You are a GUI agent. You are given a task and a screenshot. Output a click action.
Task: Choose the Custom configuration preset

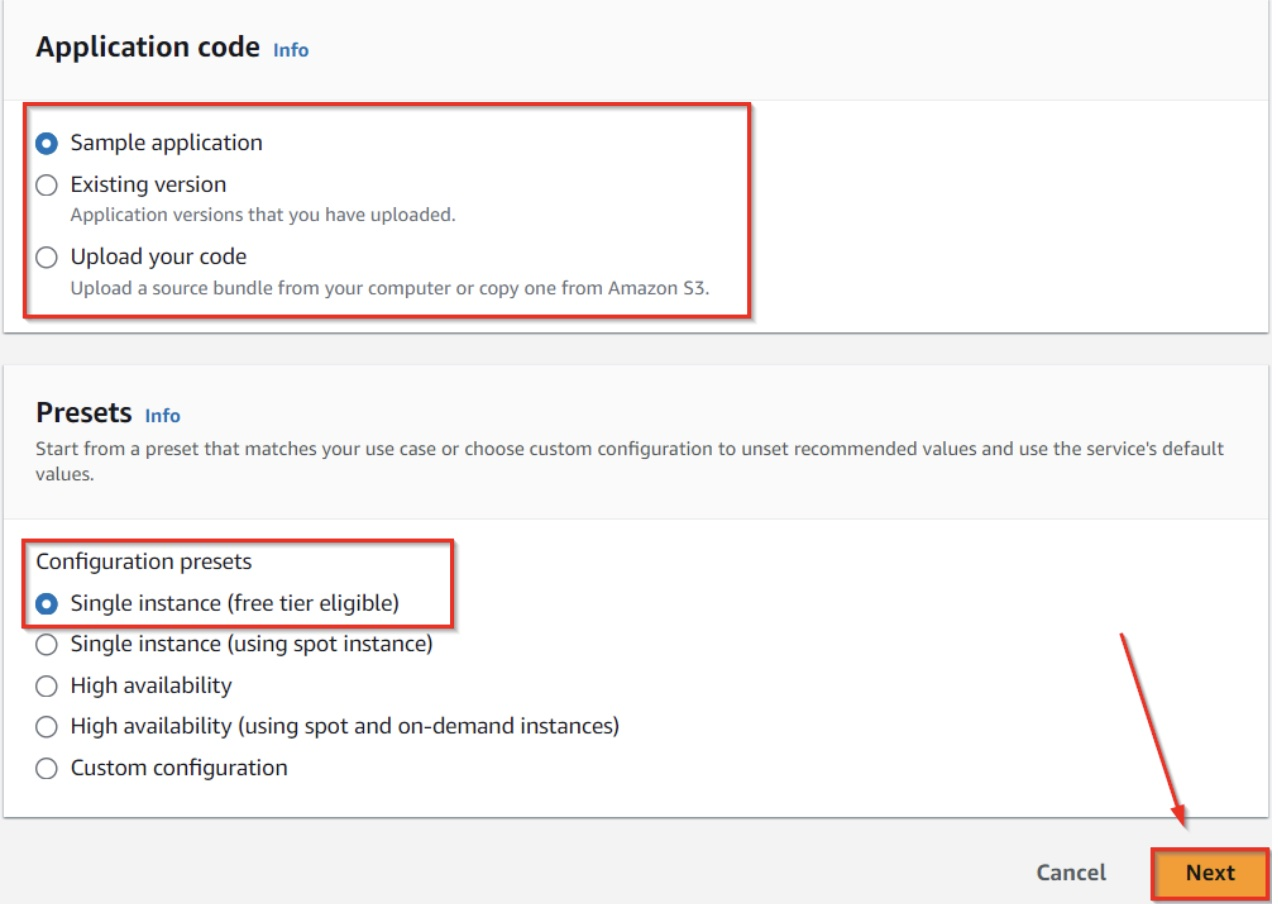(x=47, y=769)
